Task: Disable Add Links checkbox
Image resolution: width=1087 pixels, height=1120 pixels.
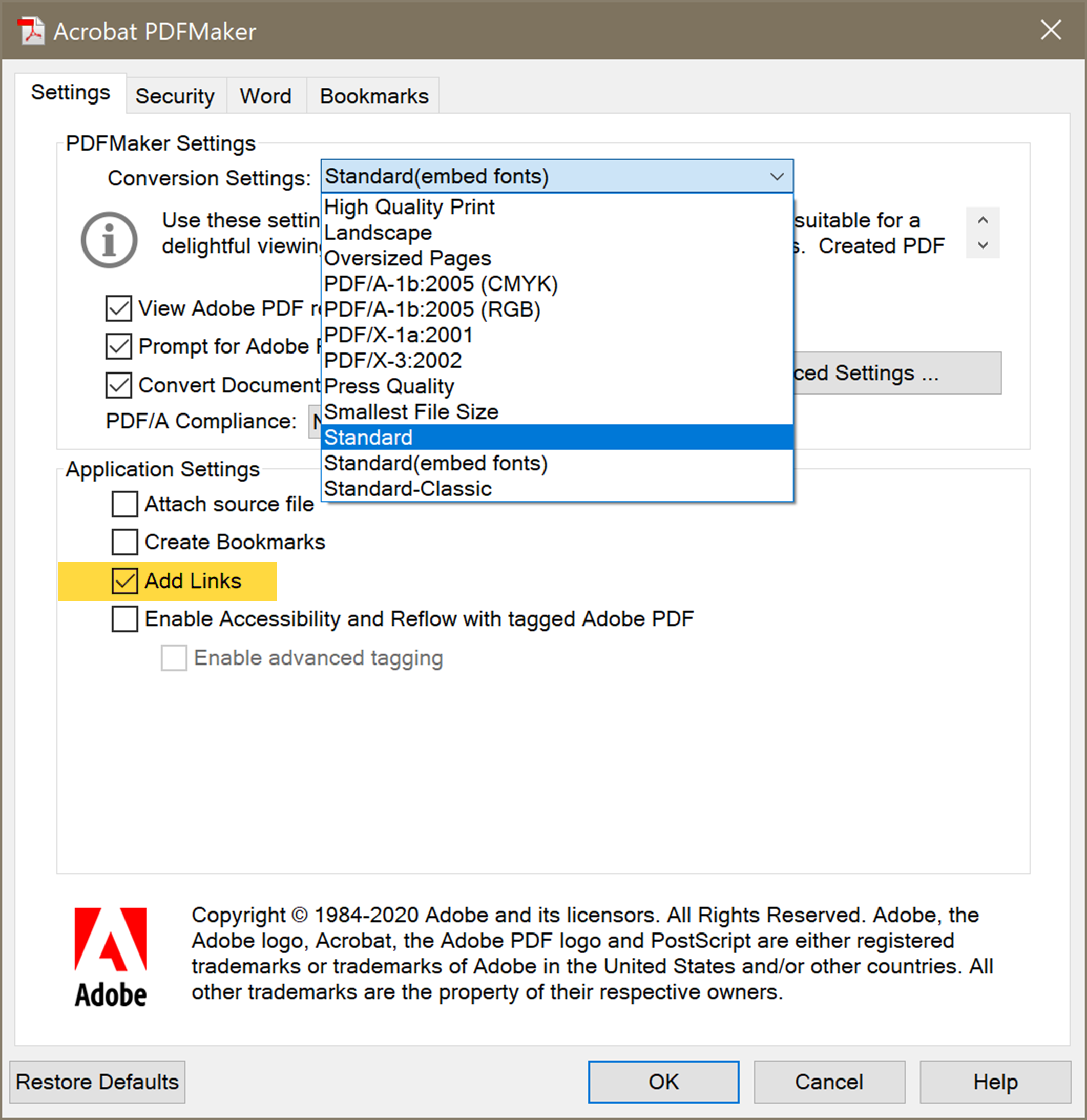Action: tap(123, 581)
